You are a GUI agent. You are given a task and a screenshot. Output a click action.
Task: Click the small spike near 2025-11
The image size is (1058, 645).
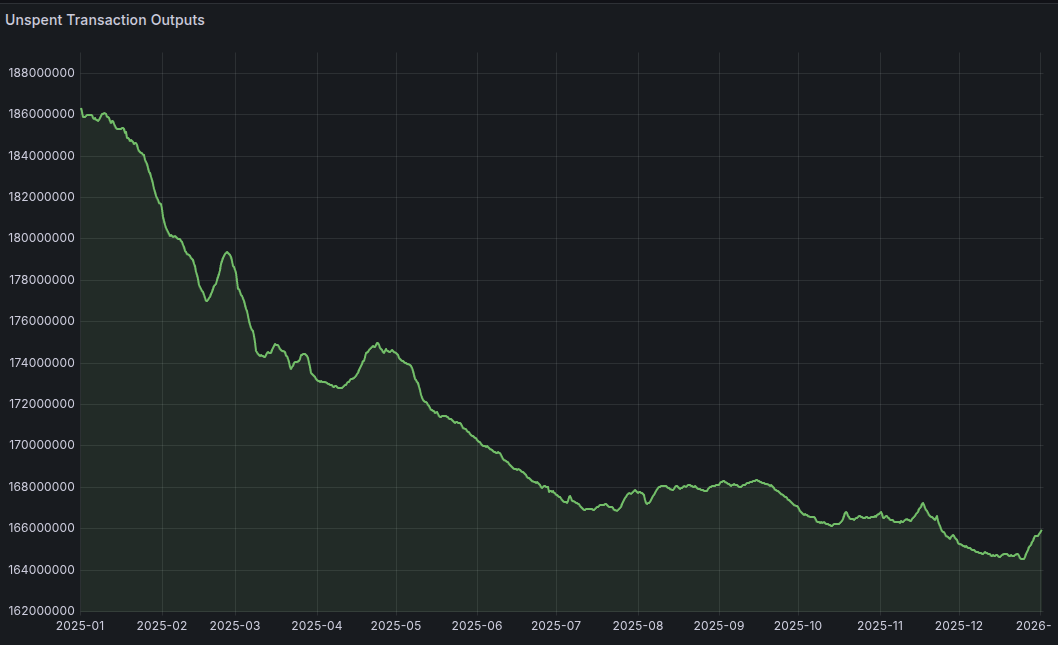point(922,504)
